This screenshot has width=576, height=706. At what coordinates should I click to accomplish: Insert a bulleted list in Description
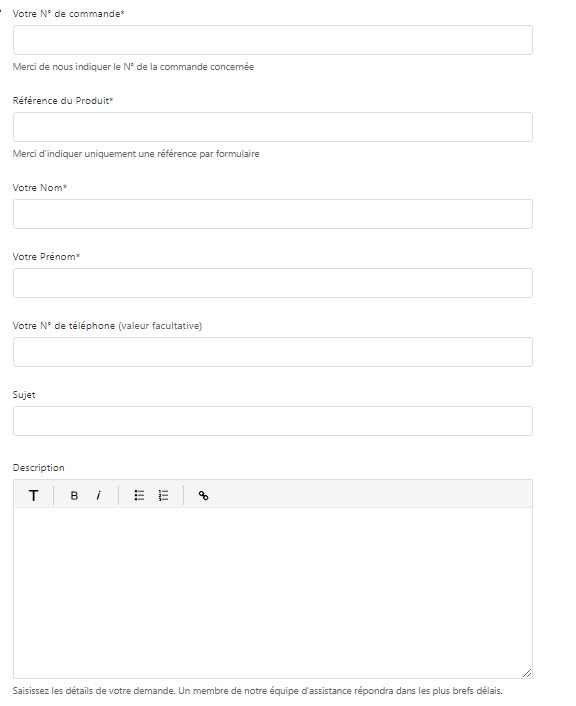139,496
